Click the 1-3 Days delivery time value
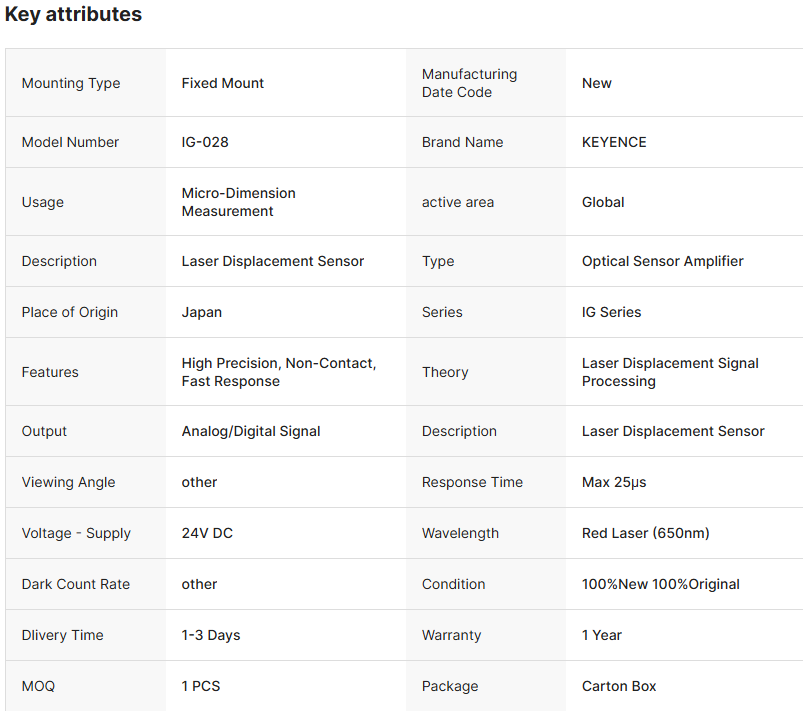Viewport: 803px width, 711px height. 211,635
